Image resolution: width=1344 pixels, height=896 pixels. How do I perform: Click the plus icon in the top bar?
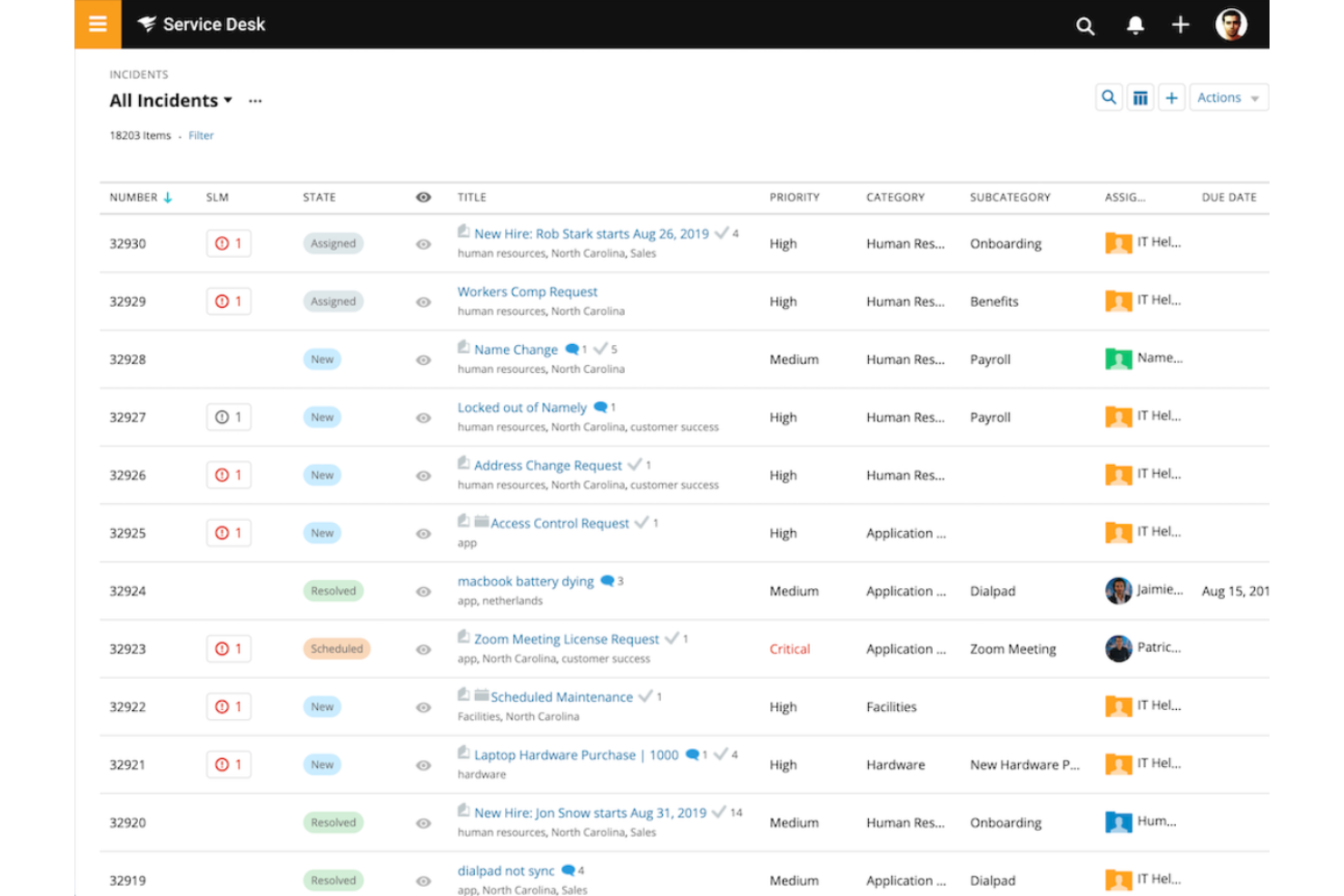[x=1181, y=25]
